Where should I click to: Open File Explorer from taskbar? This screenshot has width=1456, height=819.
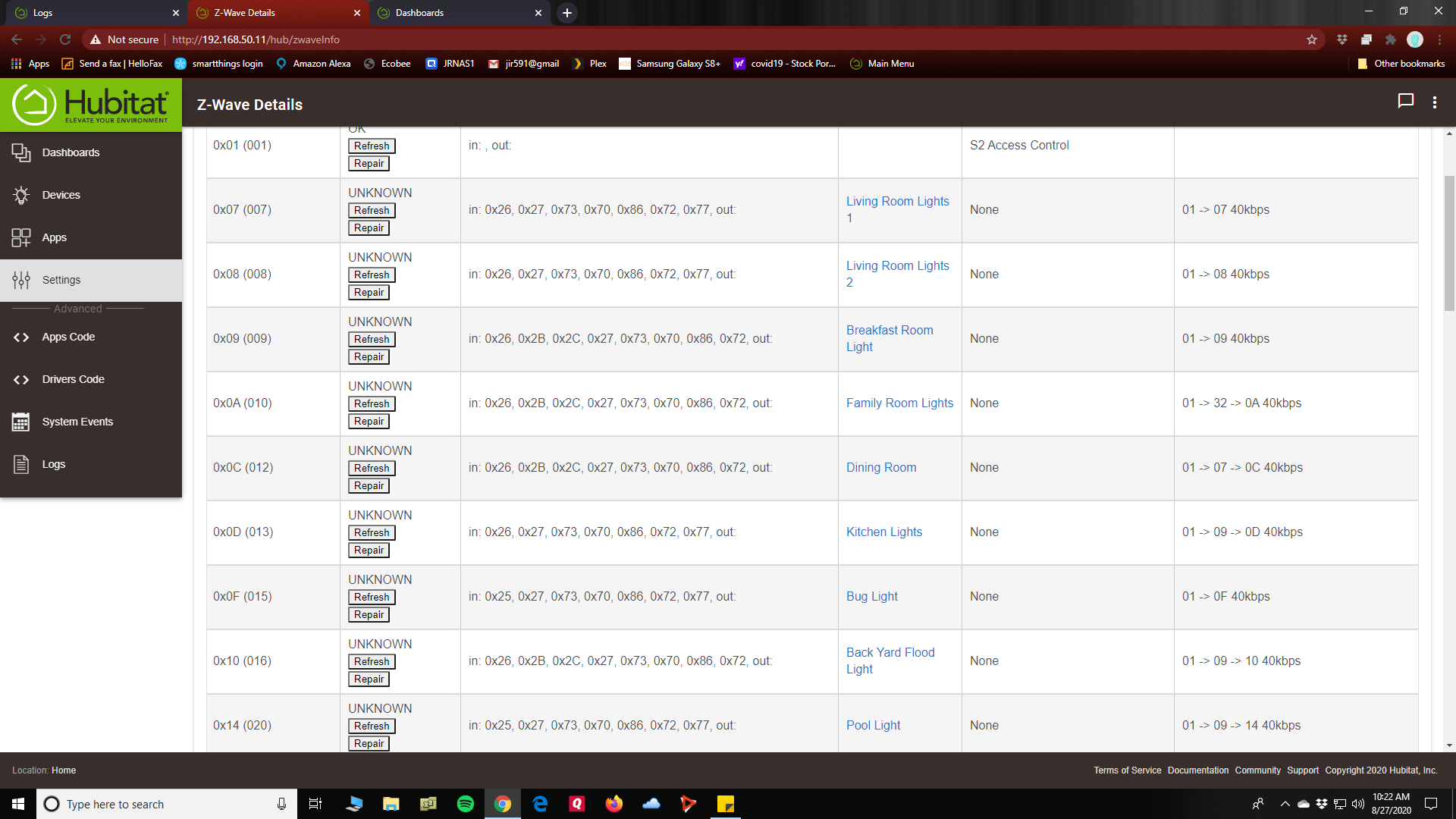391,804
